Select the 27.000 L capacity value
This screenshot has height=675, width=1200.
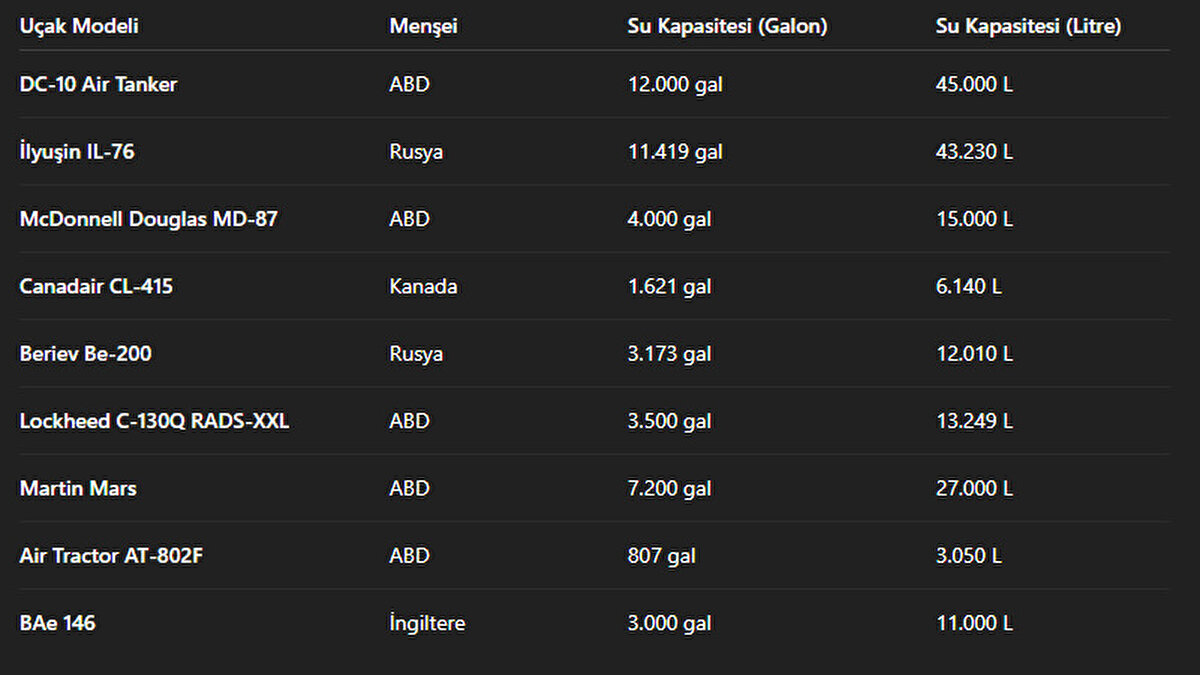pos(974,489)
